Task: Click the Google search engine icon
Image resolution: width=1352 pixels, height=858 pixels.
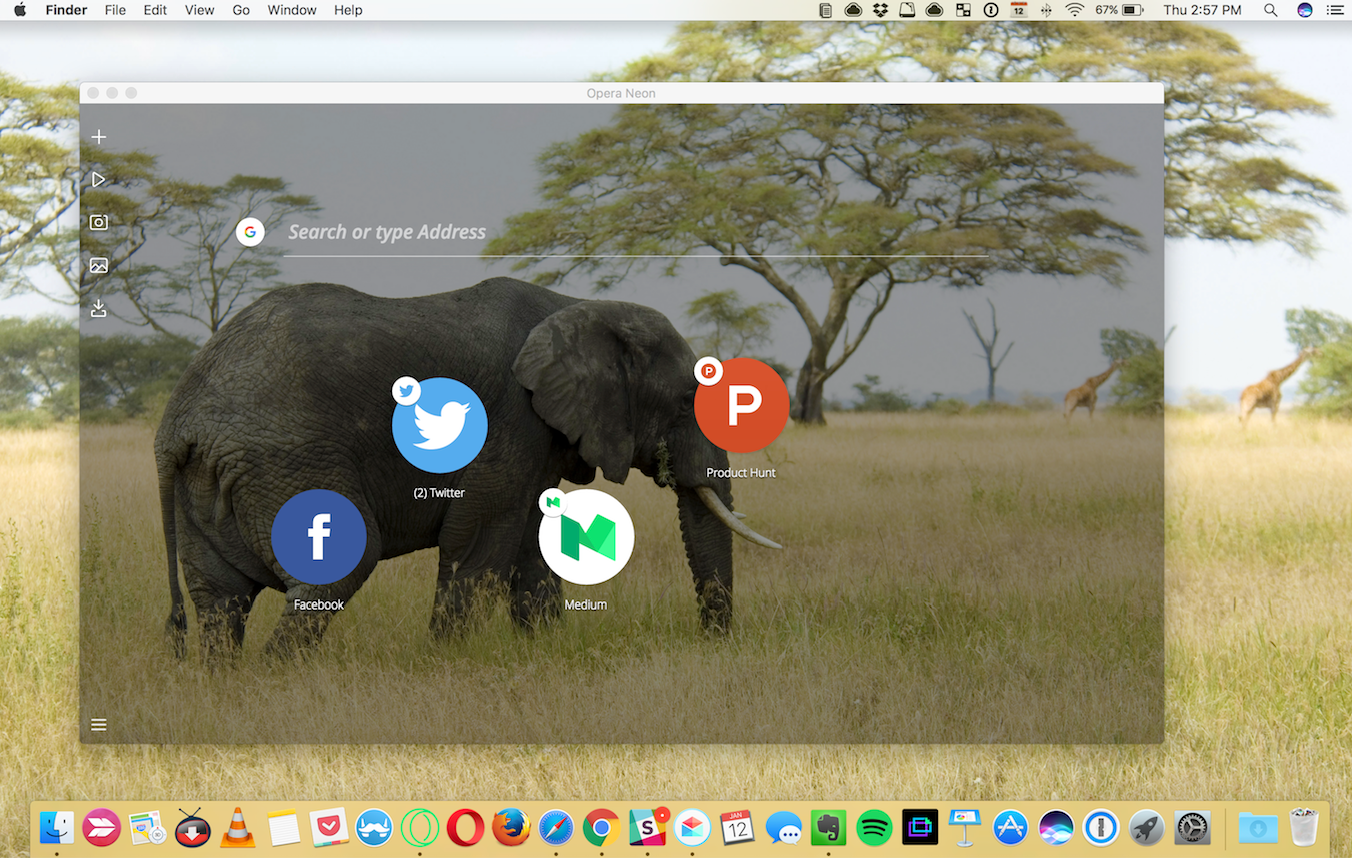Action: pyautogui.click(x=250, y=232)
